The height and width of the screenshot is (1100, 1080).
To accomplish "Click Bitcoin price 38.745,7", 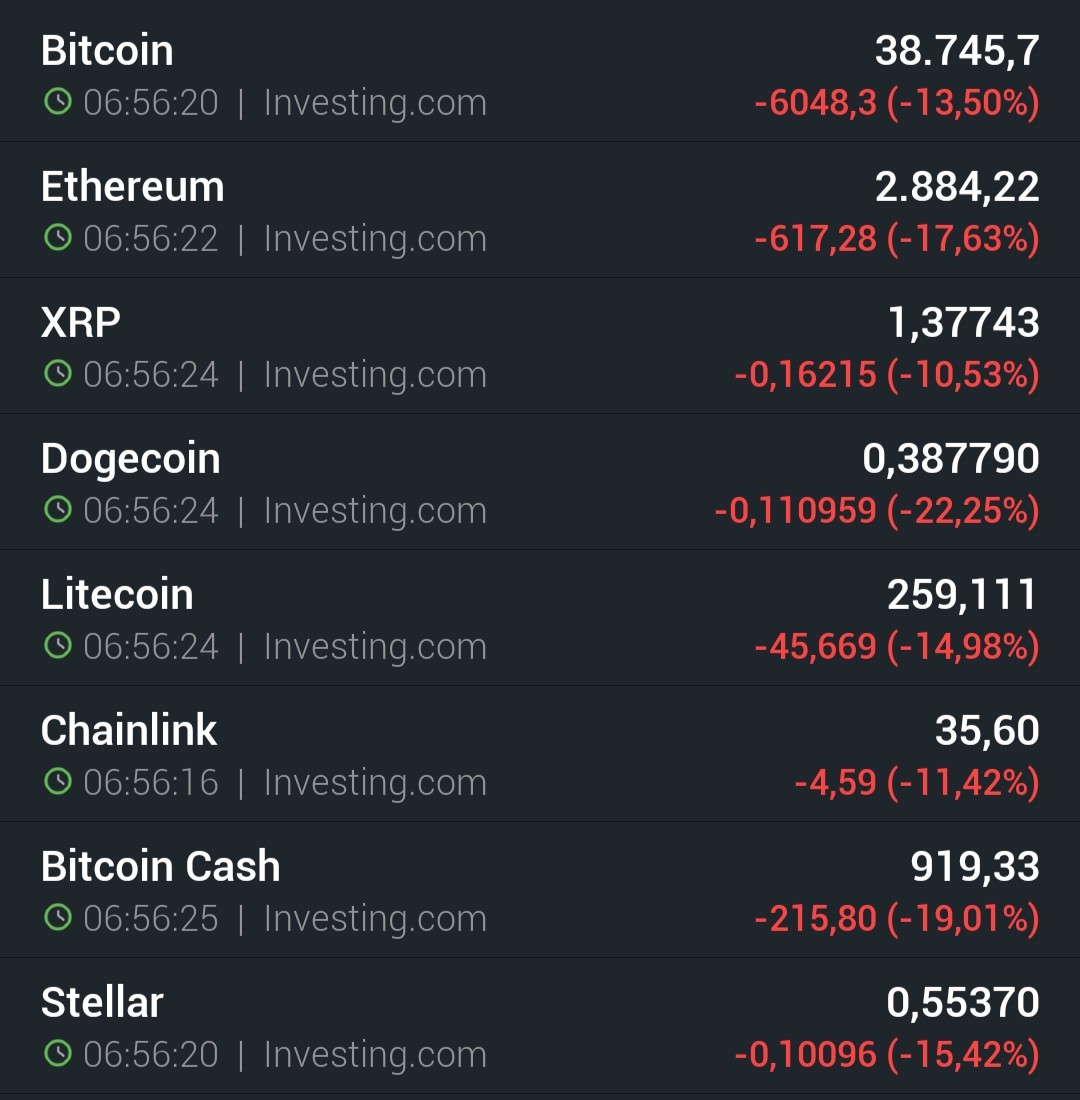I will point(957,51).
